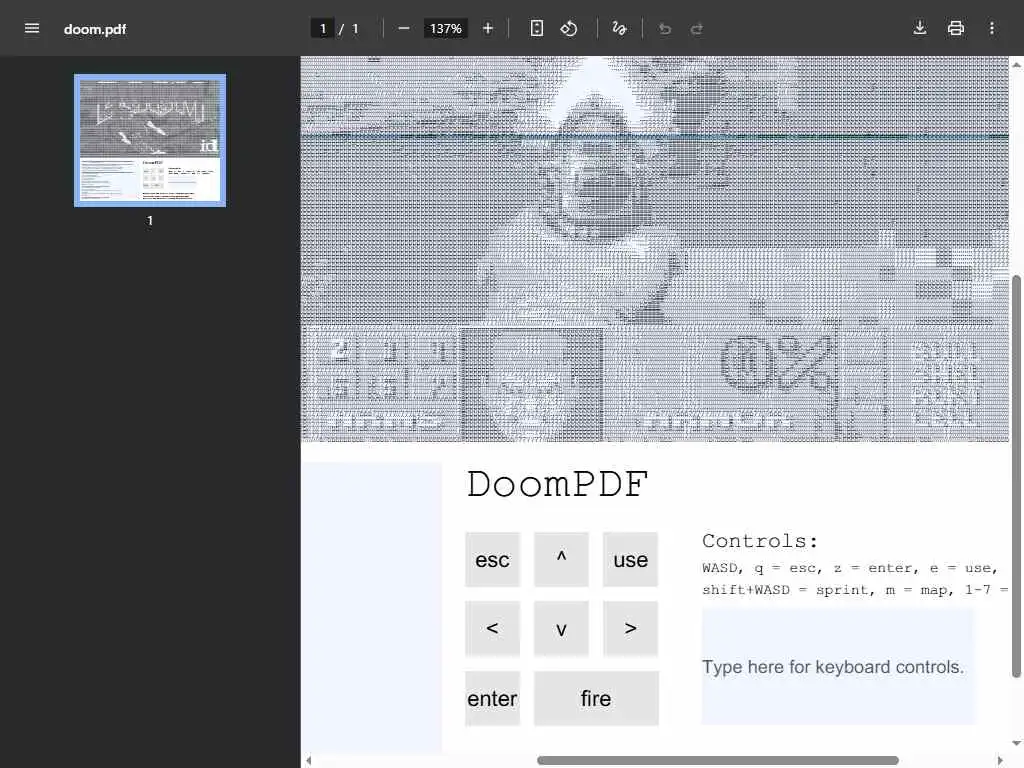Zoom in with the plus icon
This screenshot has height=768, width=1024.
pyautogui.click(x=487, y=29)
